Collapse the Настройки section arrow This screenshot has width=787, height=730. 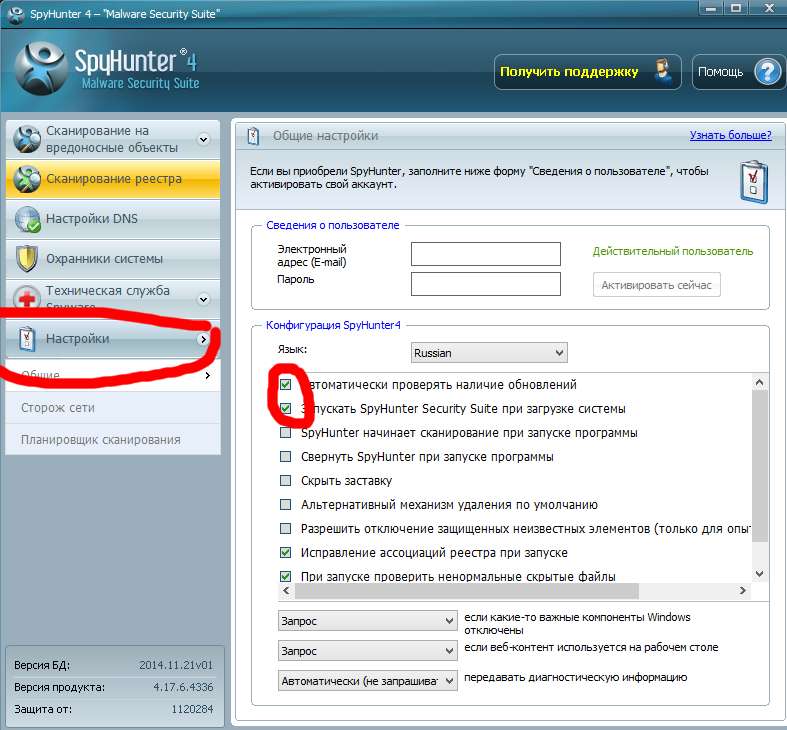click(203, 339)
